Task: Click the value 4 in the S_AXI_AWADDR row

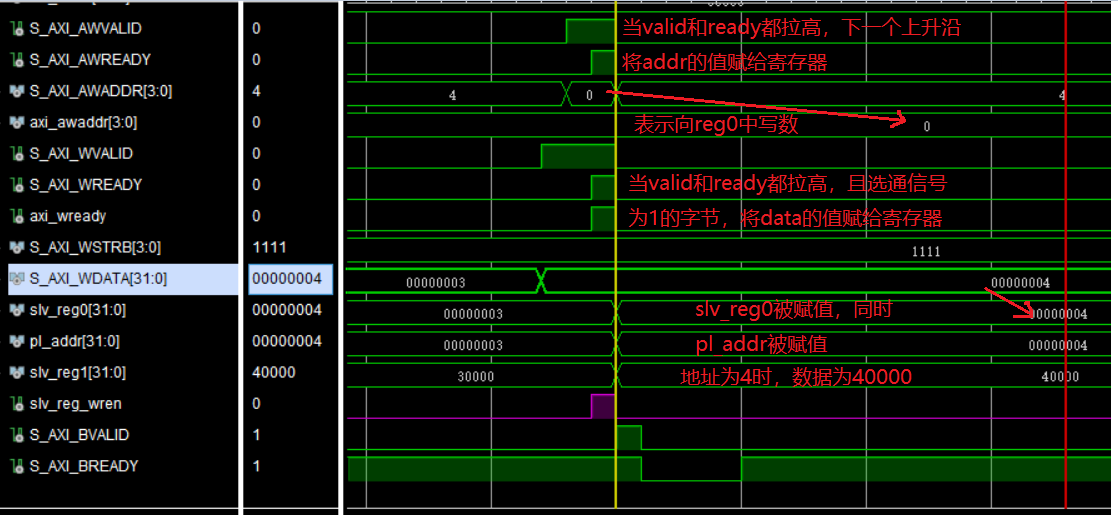Action: 256,91
